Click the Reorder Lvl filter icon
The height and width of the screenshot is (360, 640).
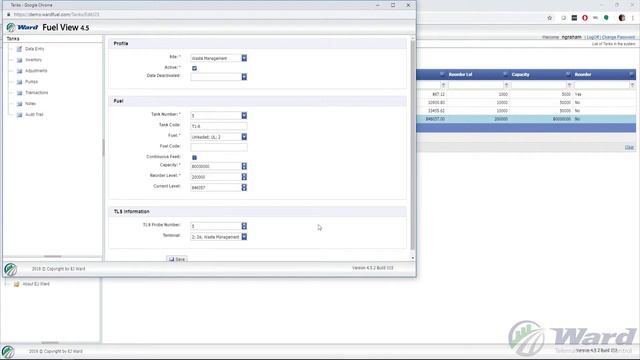506,85
